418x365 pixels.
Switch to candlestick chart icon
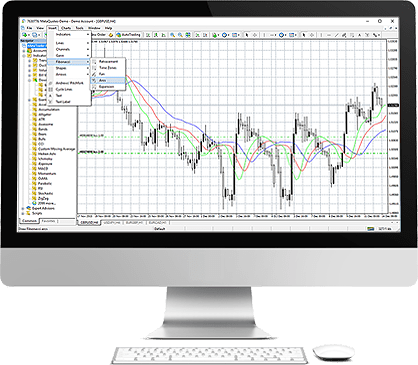pos(156,35)
